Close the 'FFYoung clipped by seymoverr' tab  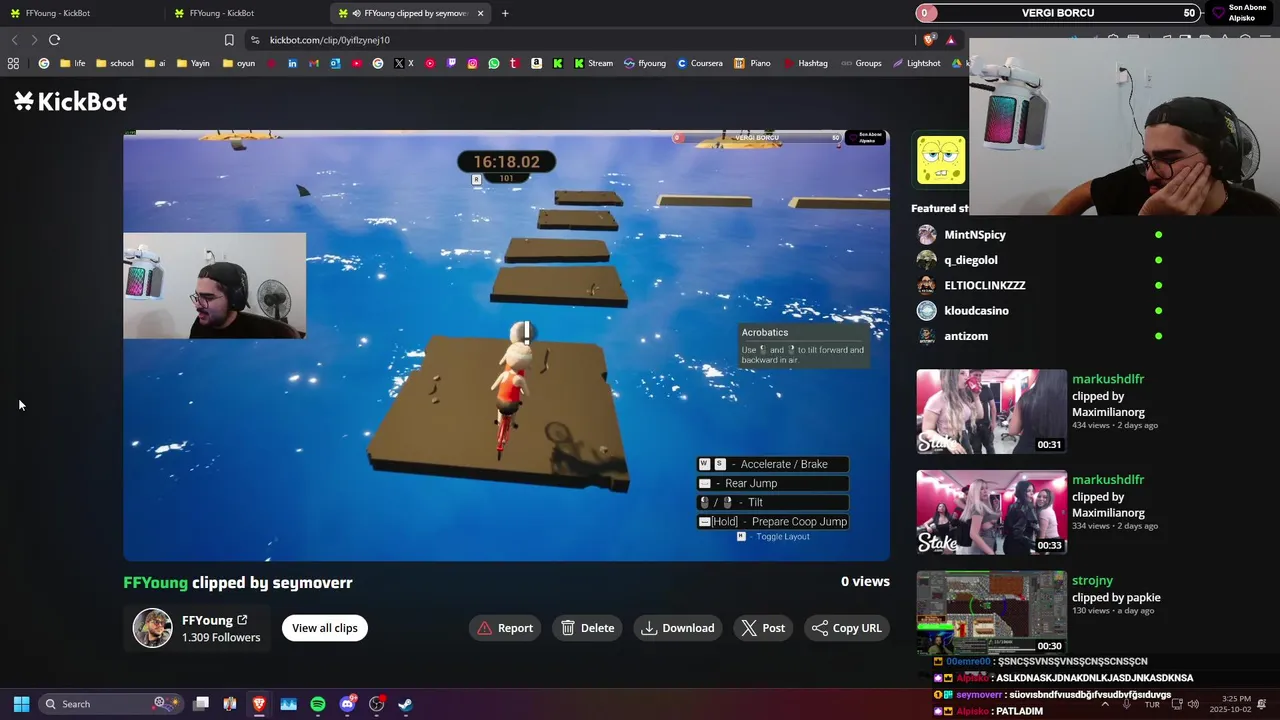point(480,13)
